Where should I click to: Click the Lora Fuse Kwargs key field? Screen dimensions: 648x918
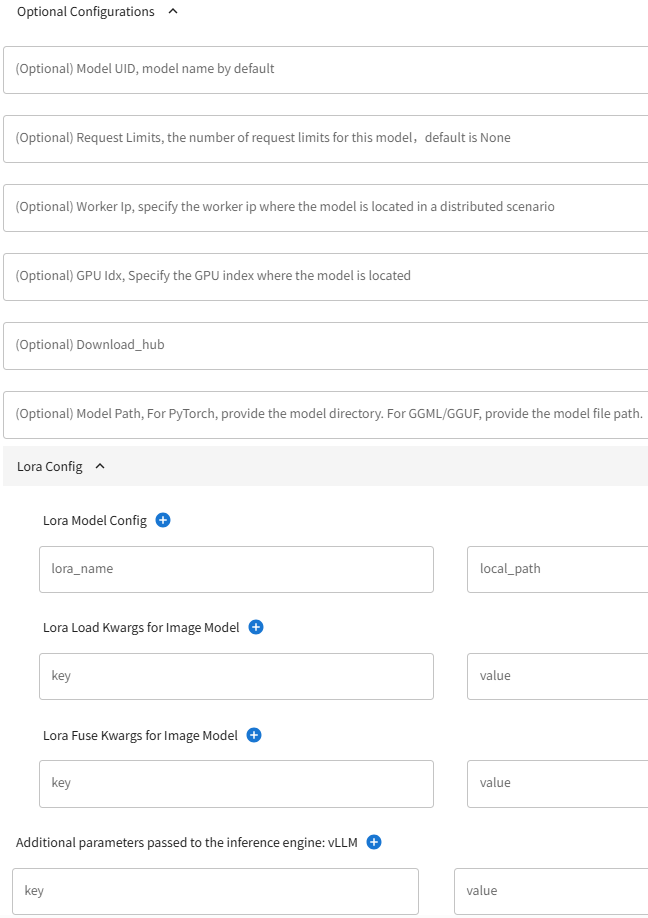point(236,784)
